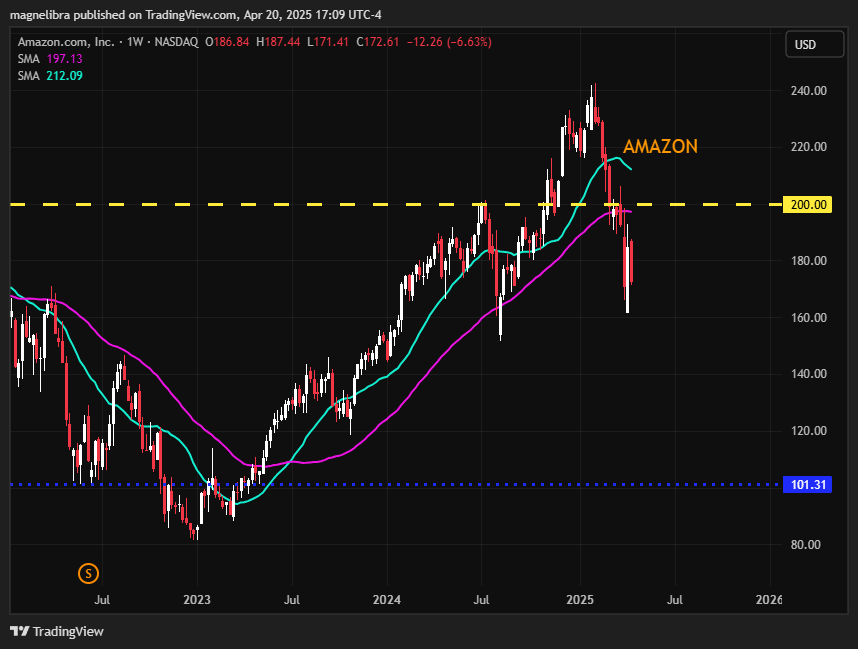Image resolution: width=858 pixels, height=649 pixels.
Task: Click the blue 101.31 price label
Action: tap(808, 484)
